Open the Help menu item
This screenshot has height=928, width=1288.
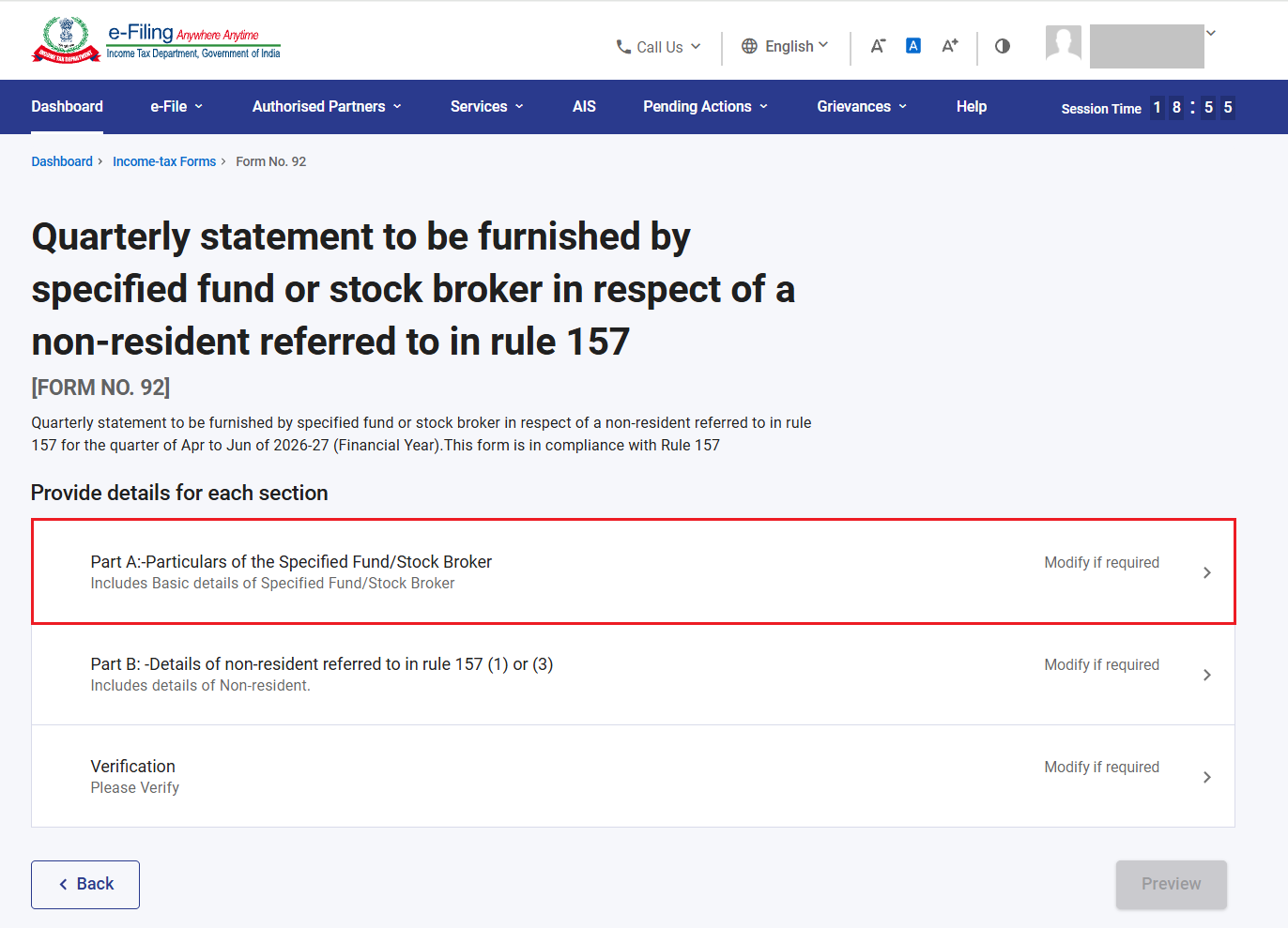pos(972,107)
